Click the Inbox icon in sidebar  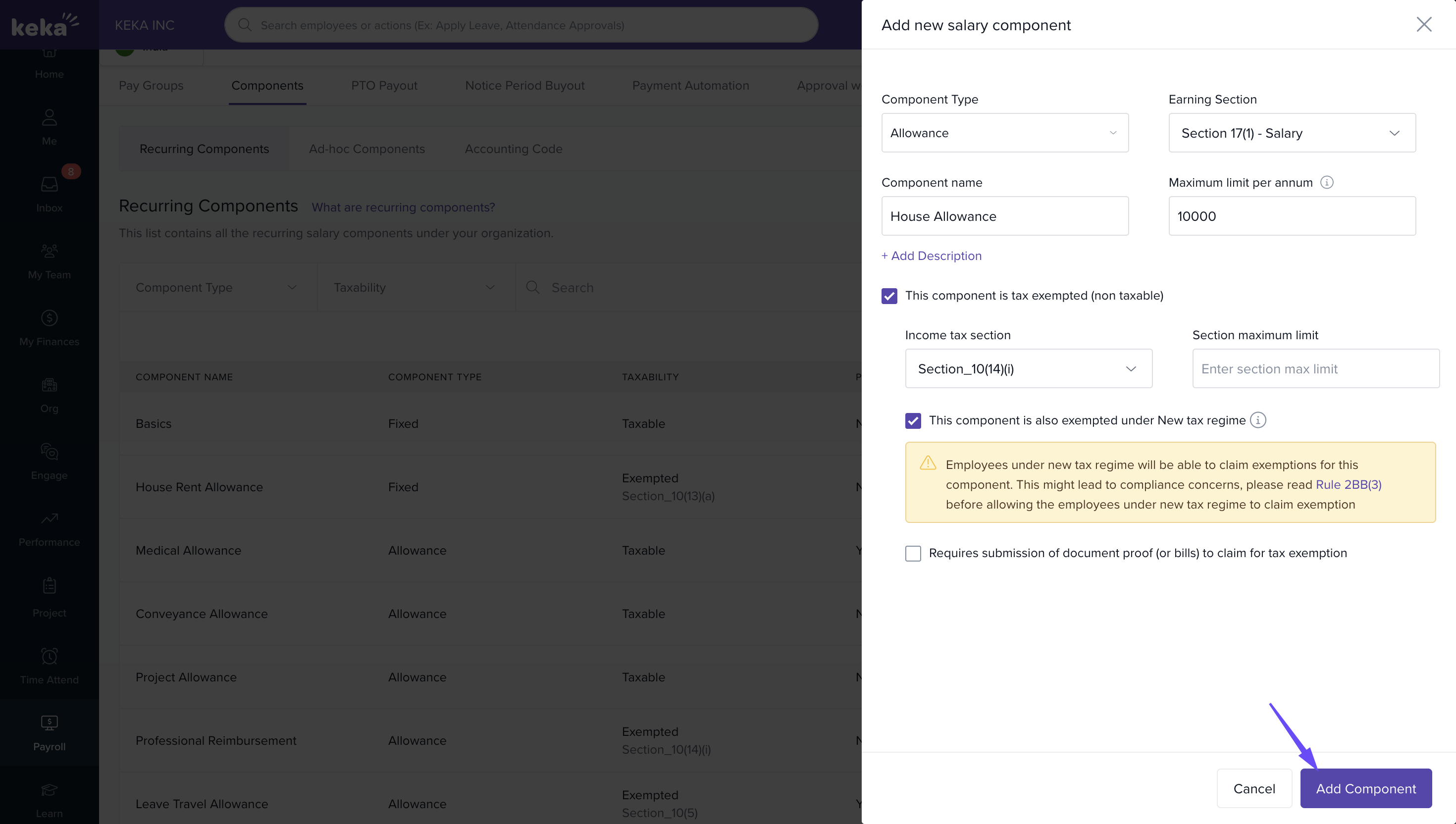click(x=49, y=185)
